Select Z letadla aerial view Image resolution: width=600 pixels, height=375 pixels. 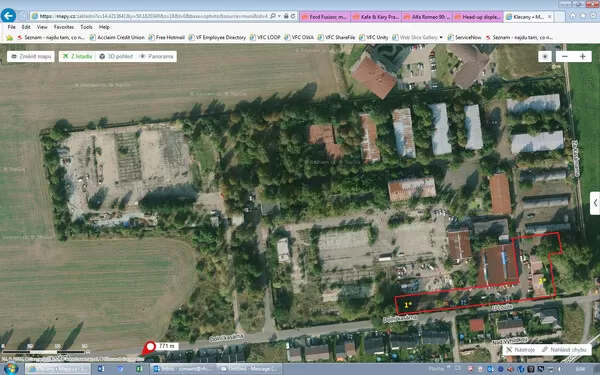pyautogui.click(x=78, y=56)
